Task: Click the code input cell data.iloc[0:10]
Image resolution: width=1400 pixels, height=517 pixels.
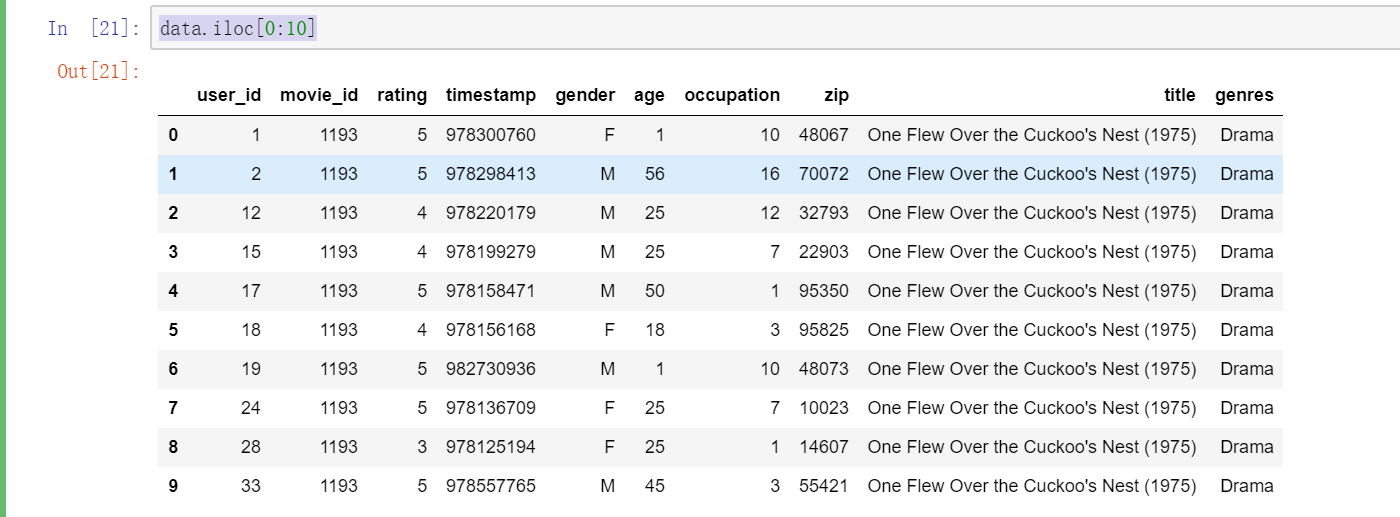Action: [775, 28]
